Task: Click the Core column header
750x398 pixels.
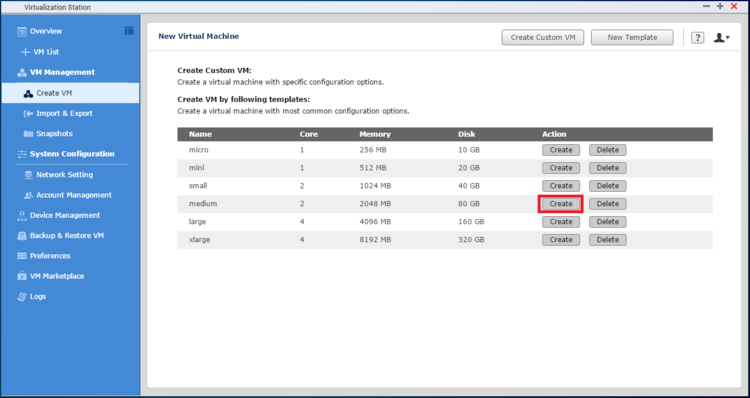Action: pos(309,134)
